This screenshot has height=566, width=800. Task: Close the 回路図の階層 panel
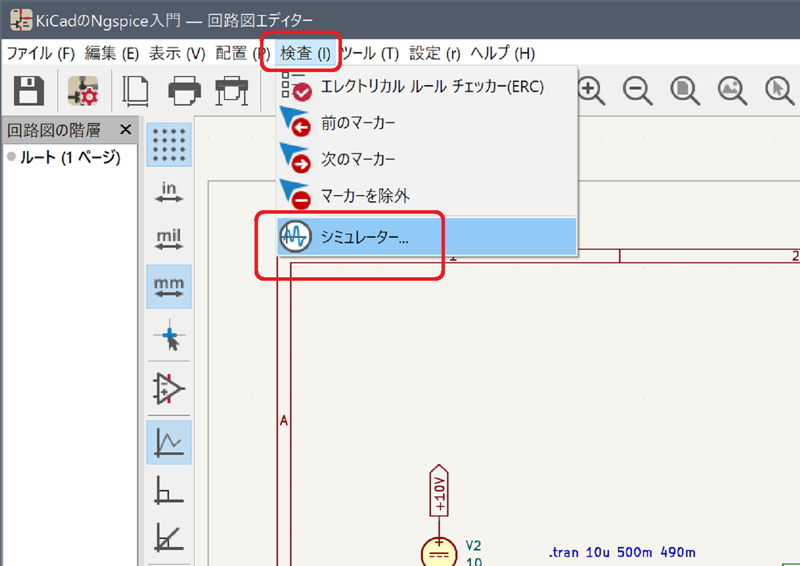pyautogui.click(x=126, y=130)
